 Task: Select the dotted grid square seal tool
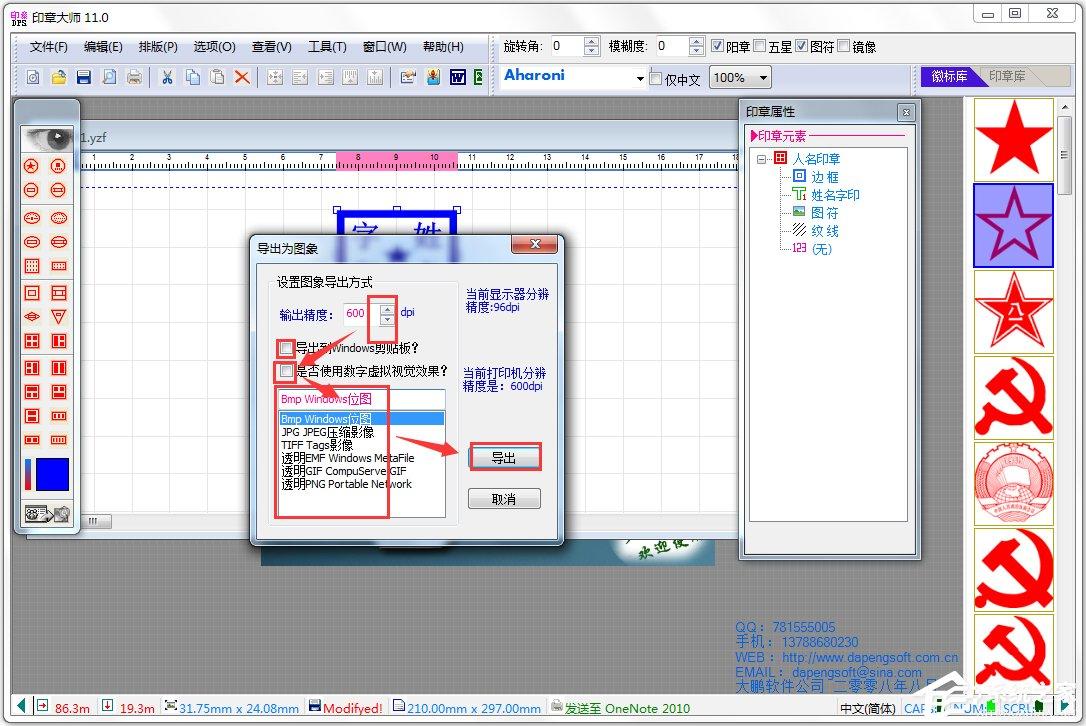pos(32,266)
